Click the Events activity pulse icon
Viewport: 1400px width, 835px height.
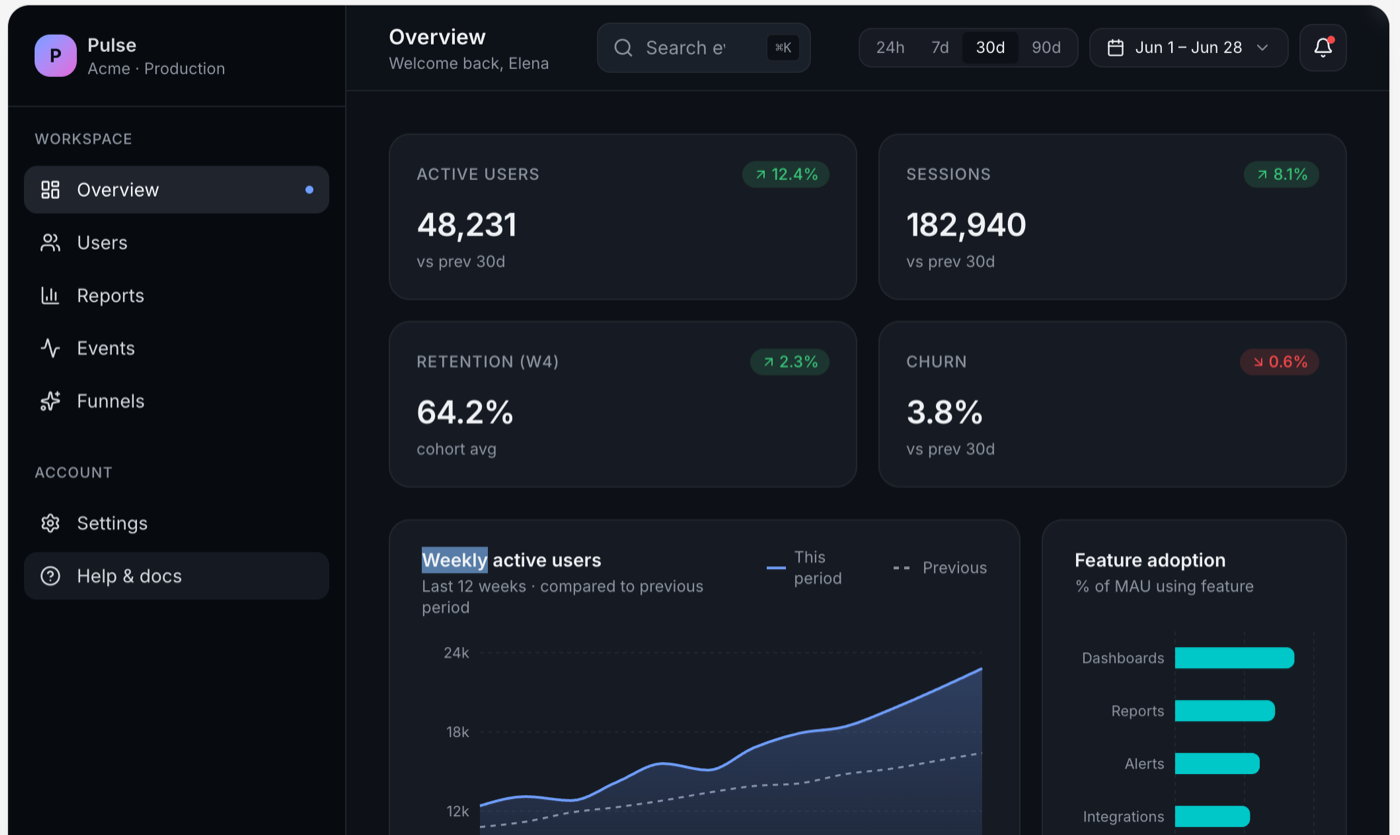50,348
